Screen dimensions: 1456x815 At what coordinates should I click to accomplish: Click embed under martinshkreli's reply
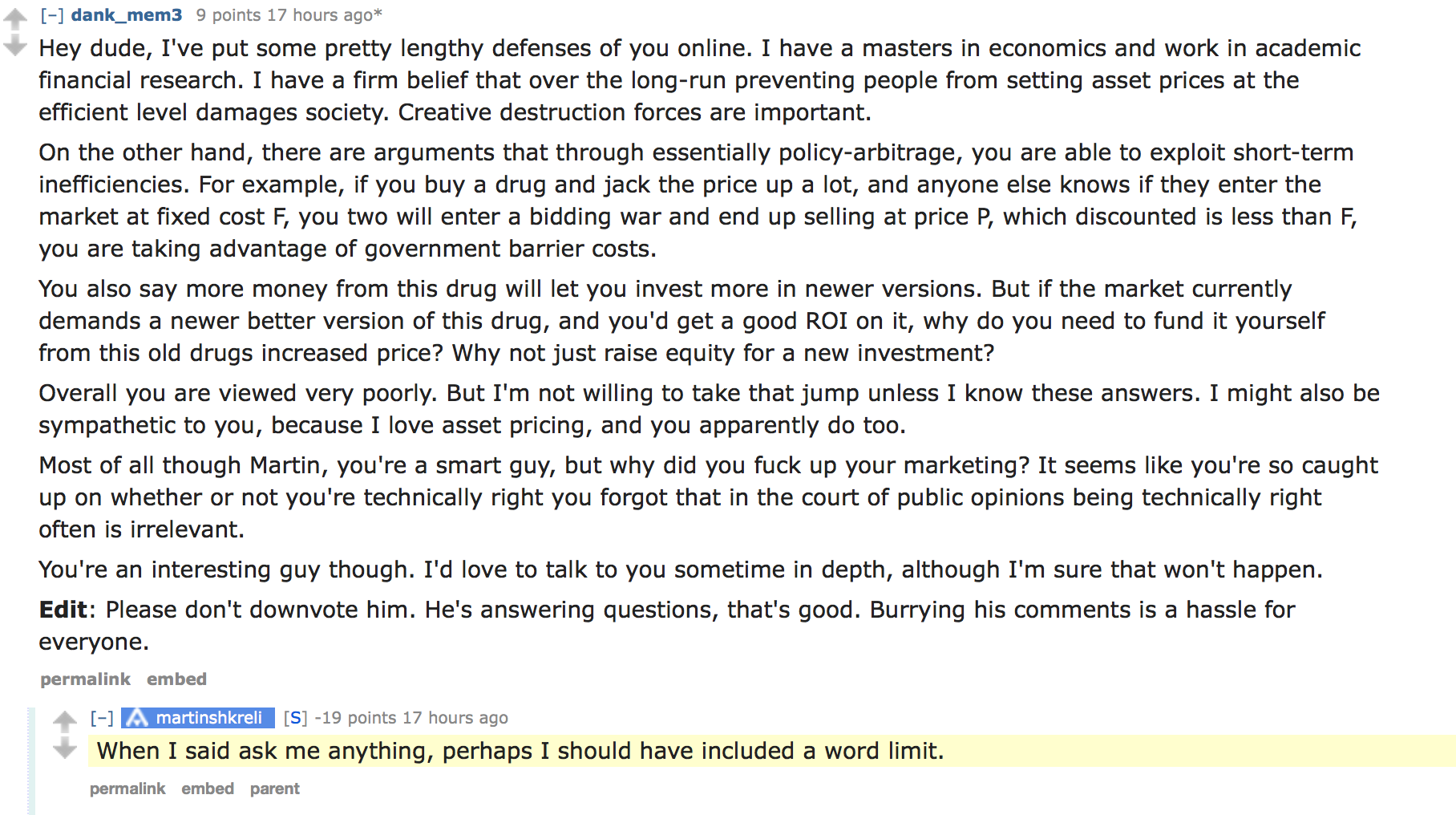pos(208,789)
